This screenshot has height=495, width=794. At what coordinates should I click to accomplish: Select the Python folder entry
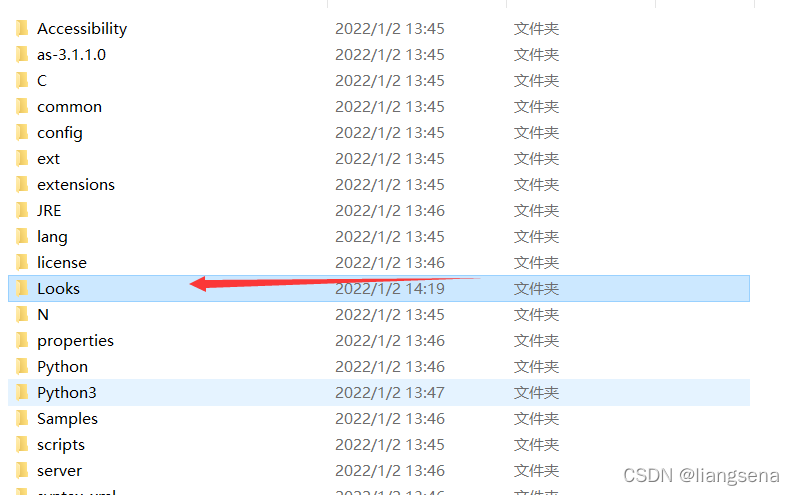pyautogui.click(x=379, y=366)
